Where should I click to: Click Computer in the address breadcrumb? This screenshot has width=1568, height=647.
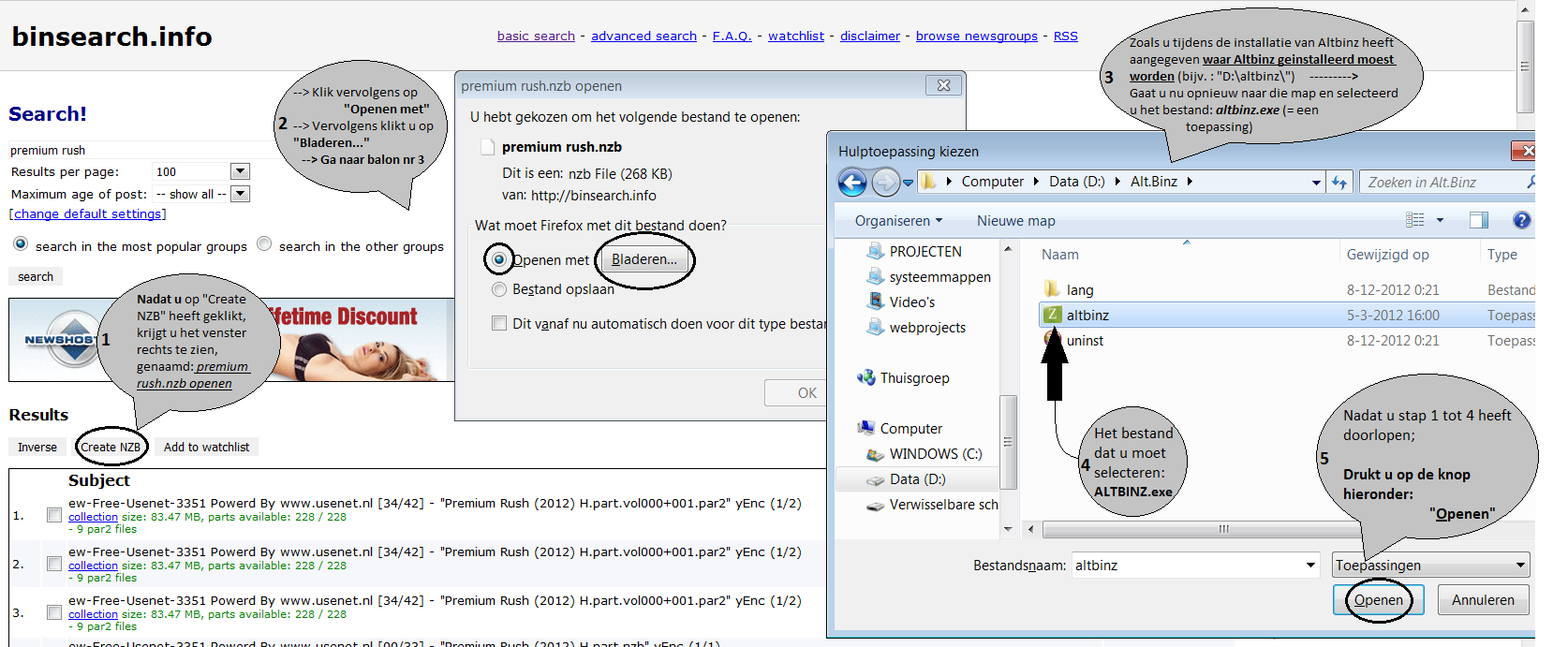993,182
